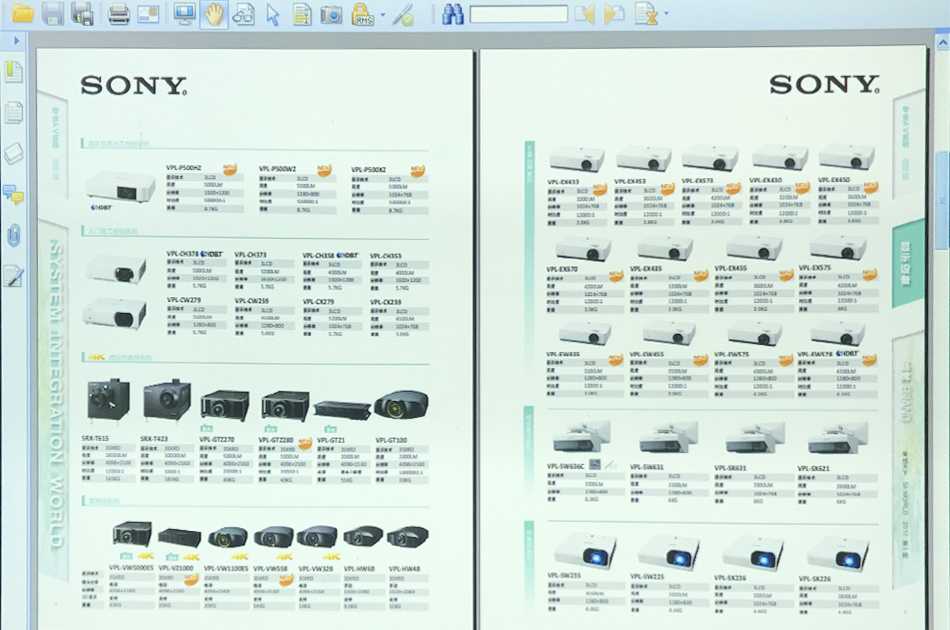This screenshot has width=950, height=630.
Task: Show the Pages thumbnail panel
Action: tap(13, 112)
